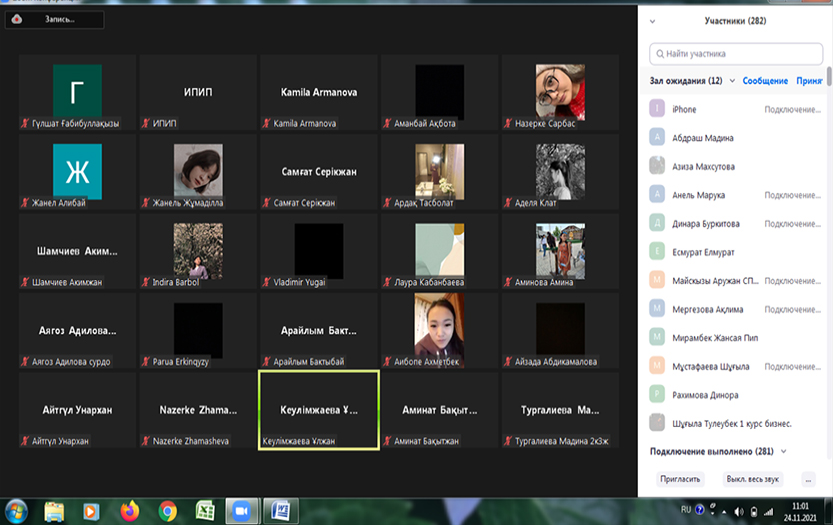The width and height of the screenshot is (833, 525).
Task: Collapse the Зал ожидания (12) section
Action: 732,81
